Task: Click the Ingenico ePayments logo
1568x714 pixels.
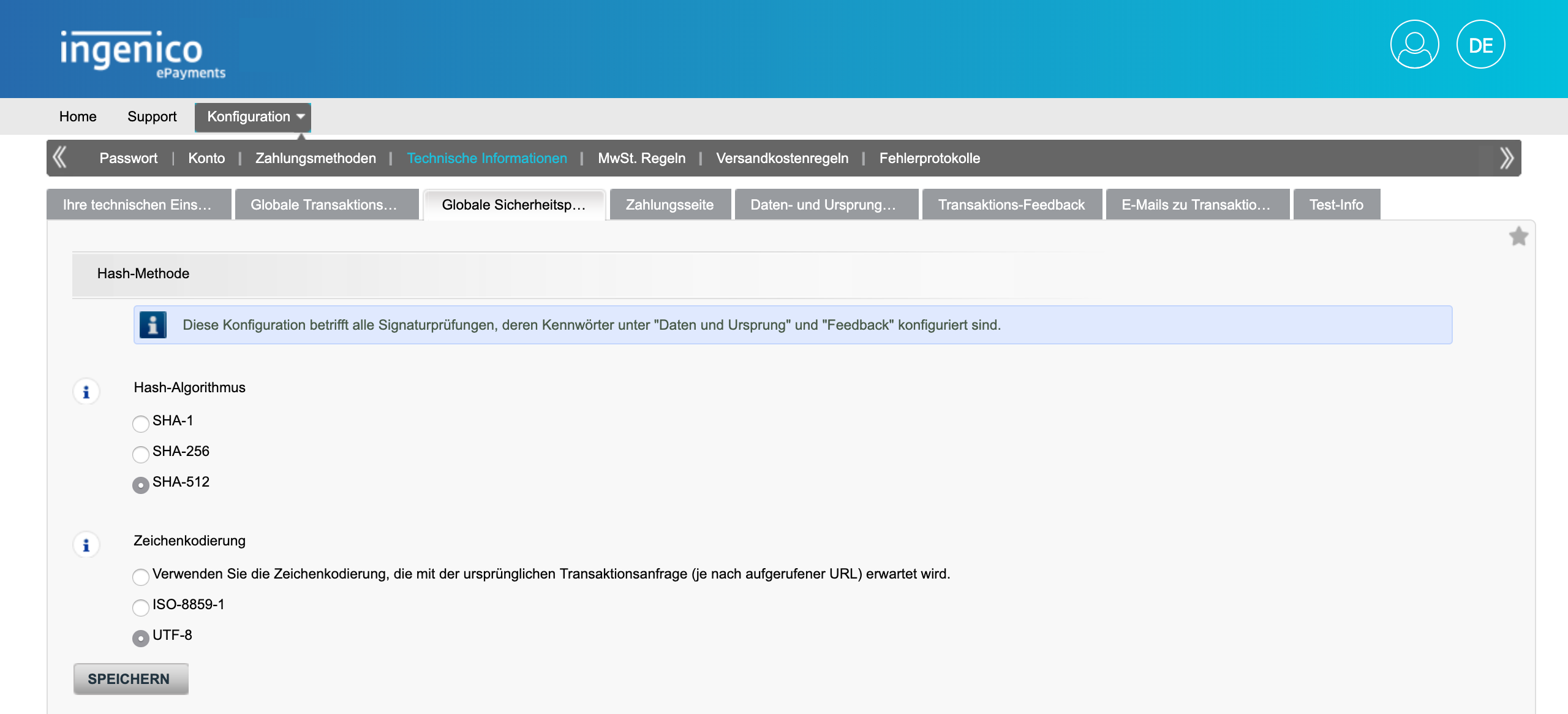Action: 143,55
